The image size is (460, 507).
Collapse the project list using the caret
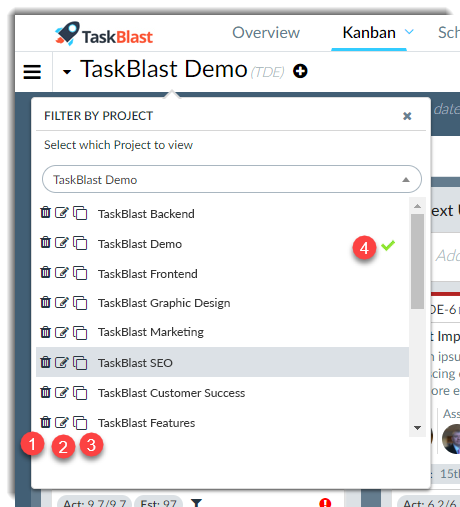tap(406, 180)
